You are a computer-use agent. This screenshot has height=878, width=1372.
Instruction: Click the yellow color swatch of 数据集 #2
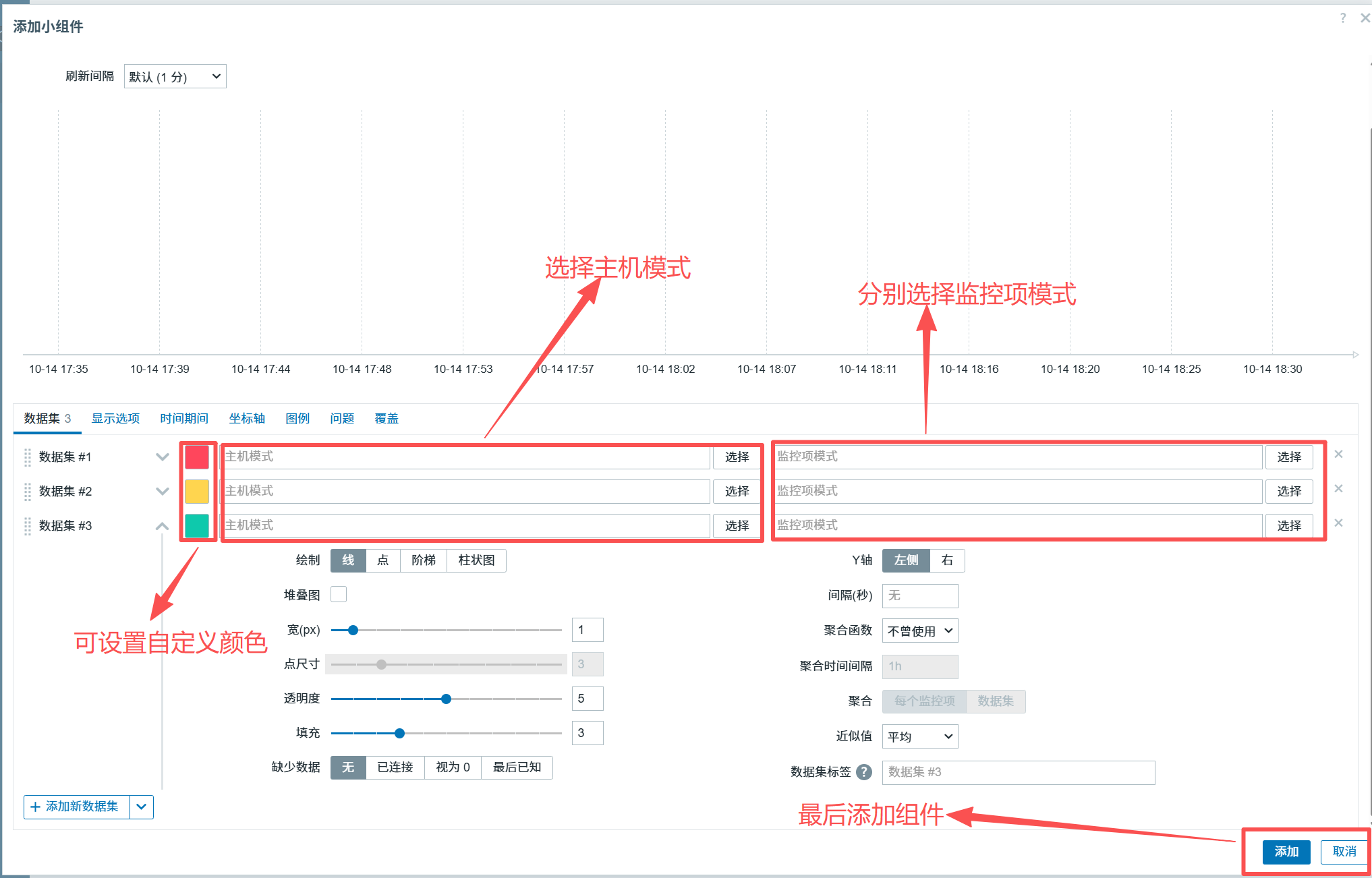tap(197, 492)
